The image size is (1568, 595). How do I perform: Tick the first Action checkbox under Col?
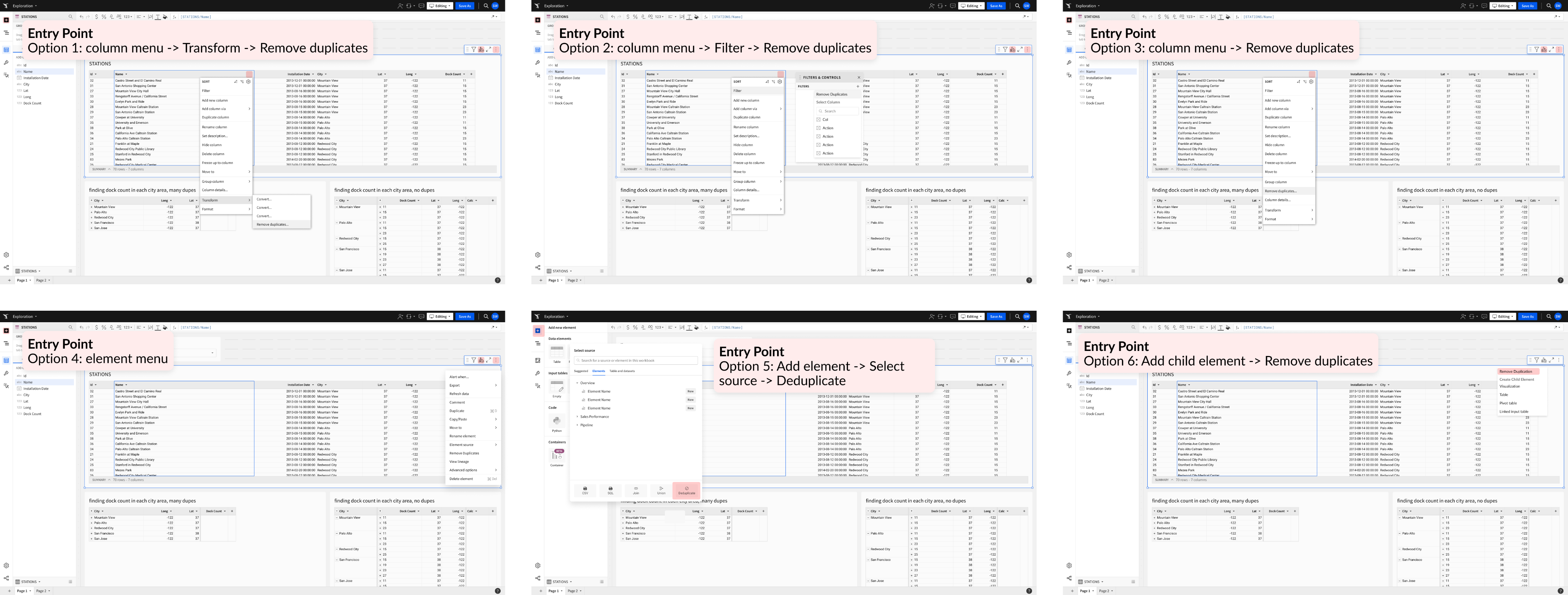[x=818, y=128]
